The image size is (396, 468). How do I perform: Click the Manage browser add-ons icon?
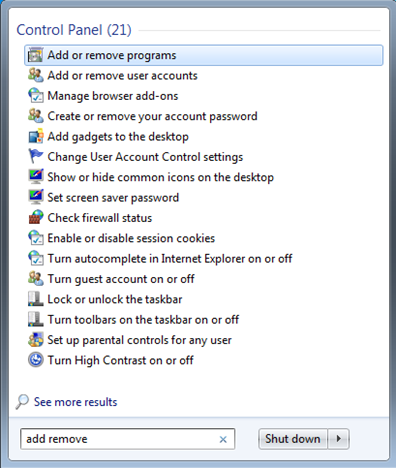[35, 96]
